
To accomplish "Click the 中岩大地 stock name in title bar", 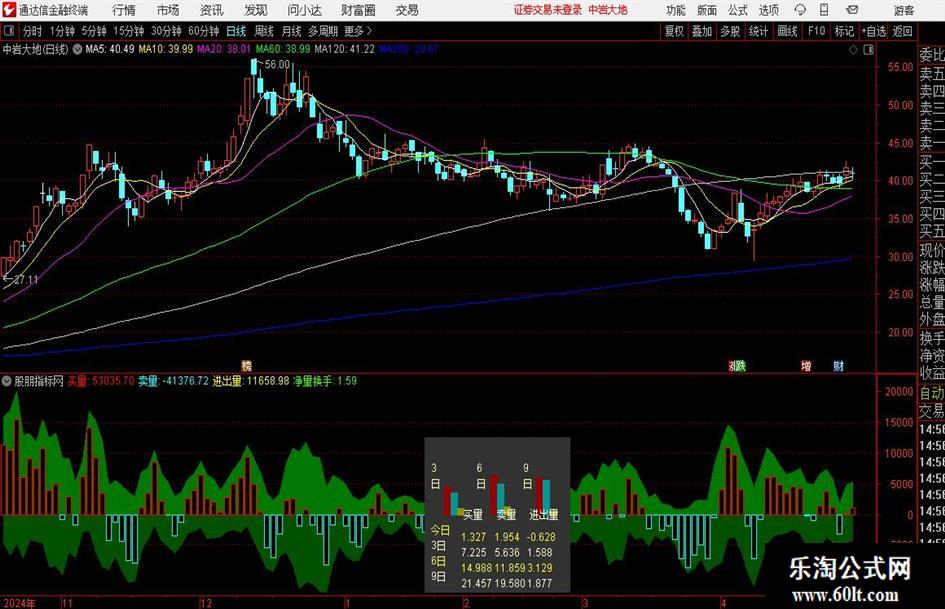I will (x=608, y=10).
